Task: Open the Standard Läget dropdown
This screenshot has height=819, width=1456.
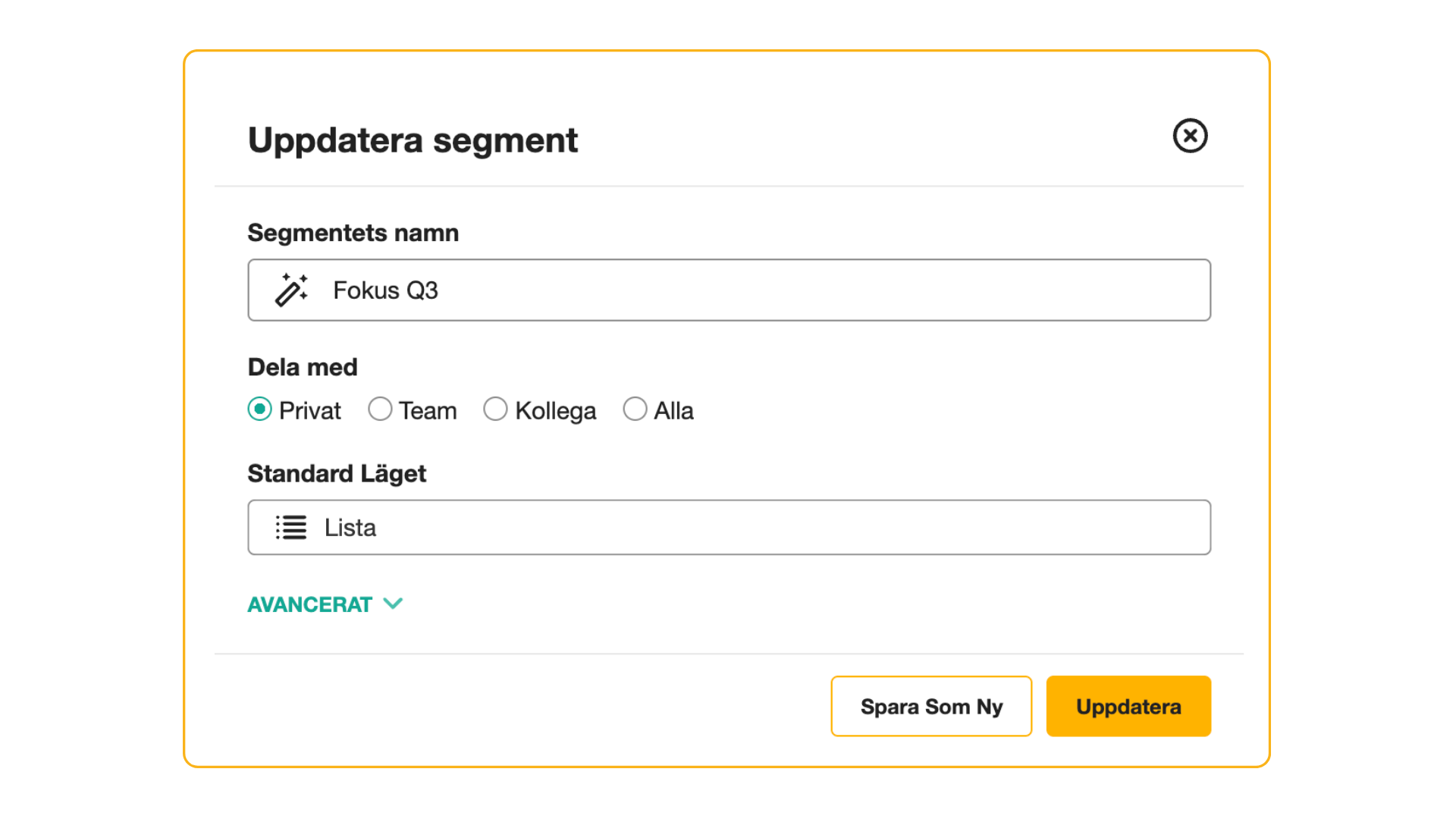Action: 729,527
